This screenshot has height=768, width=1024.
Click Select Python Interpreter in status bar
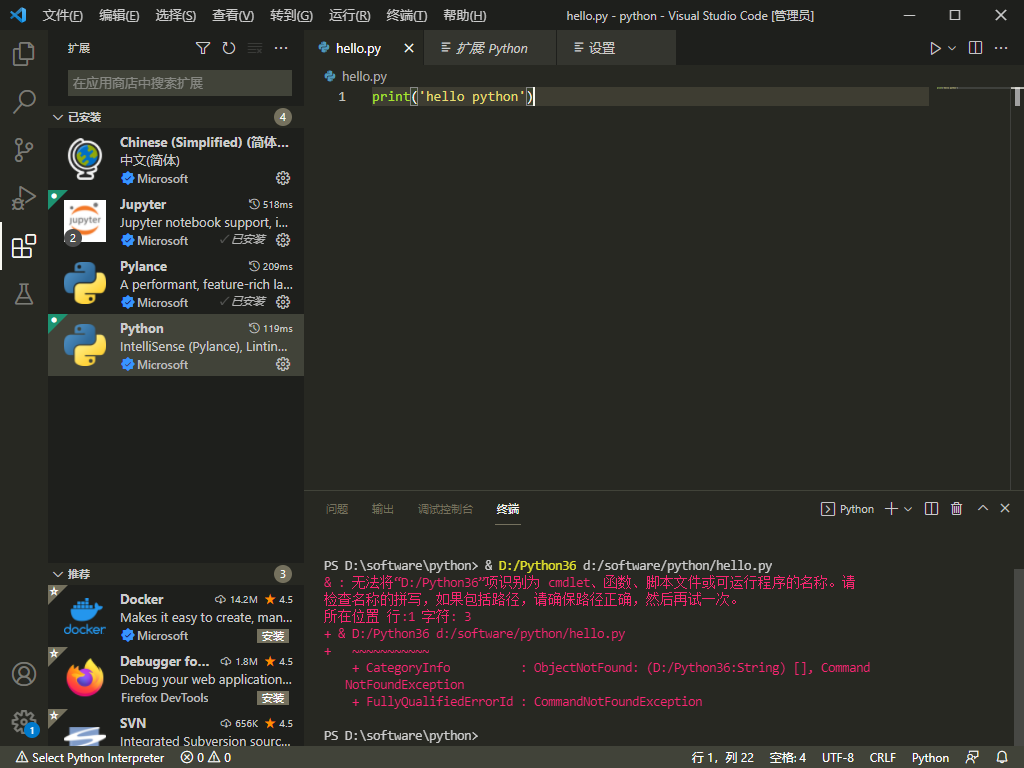pyautogui.click(x=90, y=758)
